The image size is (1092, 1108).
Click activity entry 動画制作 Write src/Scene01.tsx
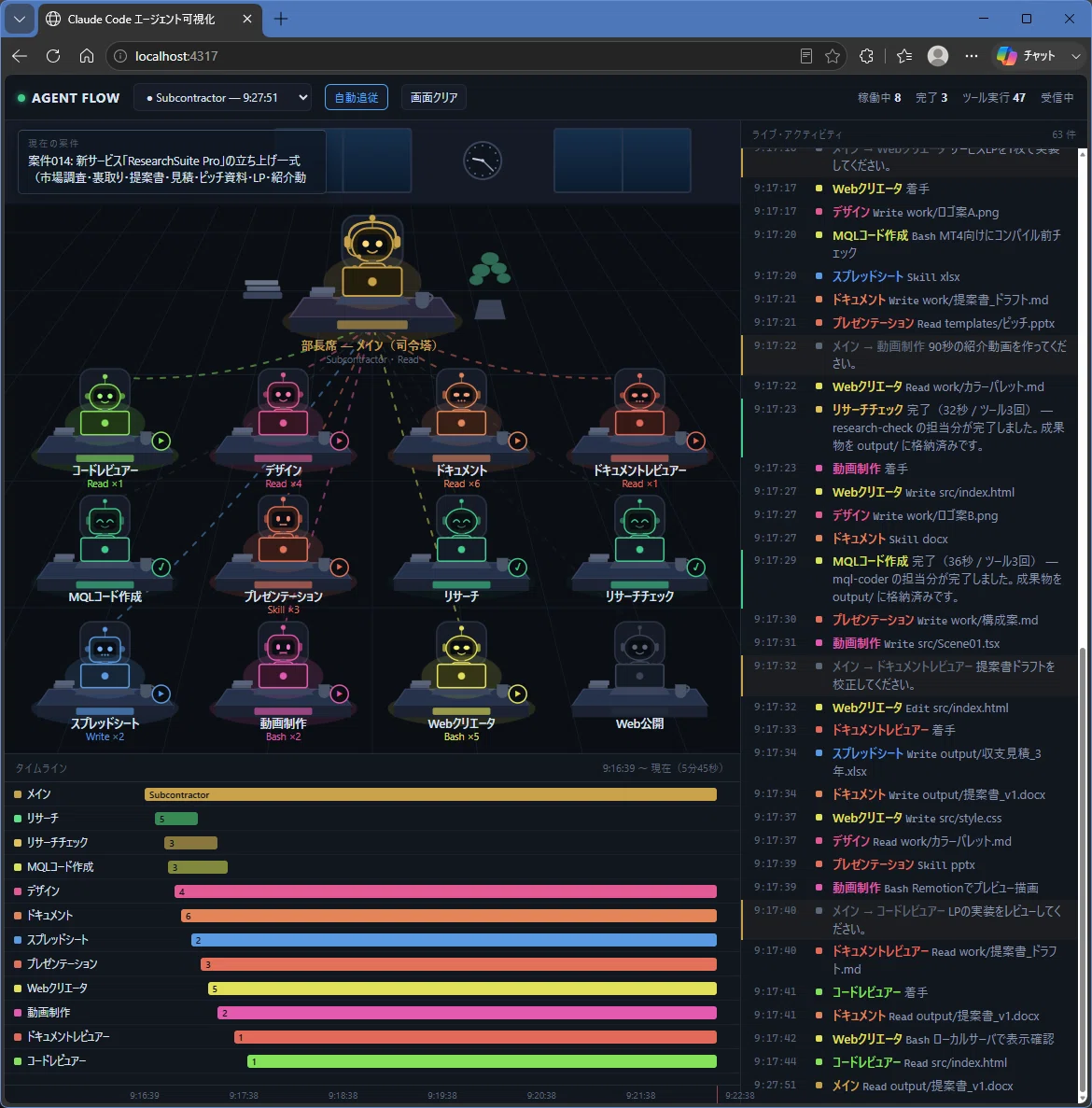click(x=911, y=643)
